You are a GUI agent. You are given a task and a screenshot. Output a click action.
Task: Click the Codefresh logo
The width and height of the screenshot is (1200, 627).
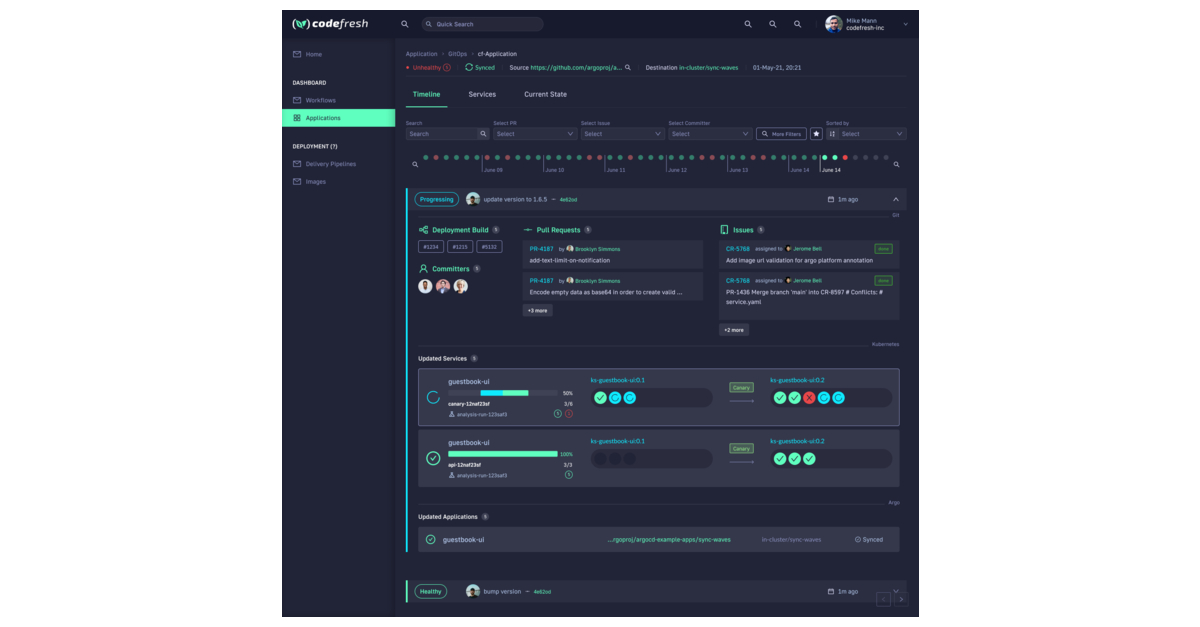click(x=330, y=24)
